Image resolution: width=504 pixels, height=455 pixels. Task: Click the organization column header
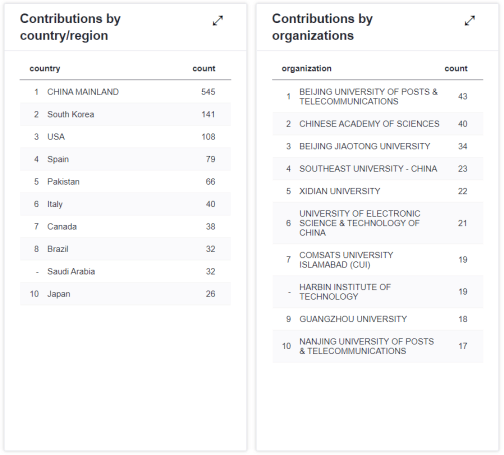coord(307,68)
